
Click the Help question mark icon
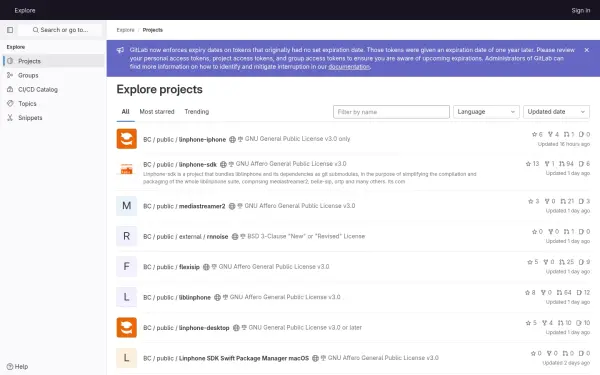tap(10, 367)
